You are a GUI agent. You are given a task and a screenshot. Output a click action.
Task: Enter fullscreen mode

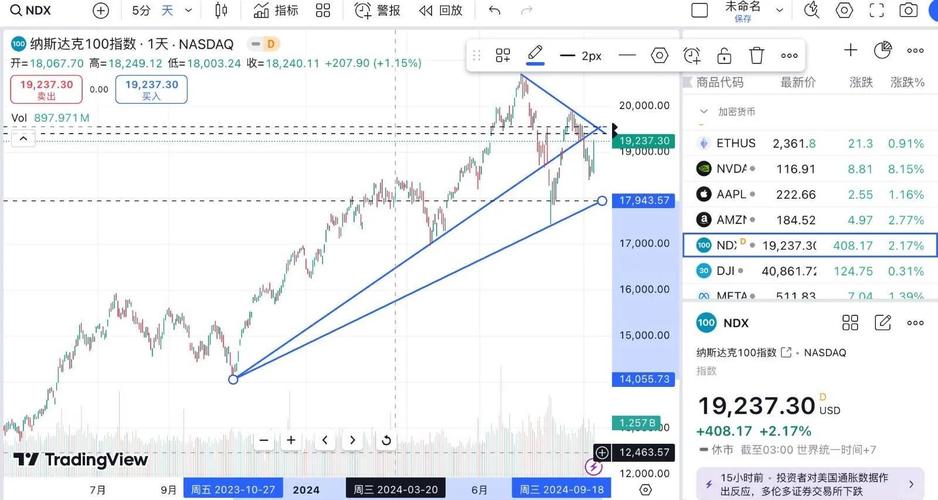(876, 10)
